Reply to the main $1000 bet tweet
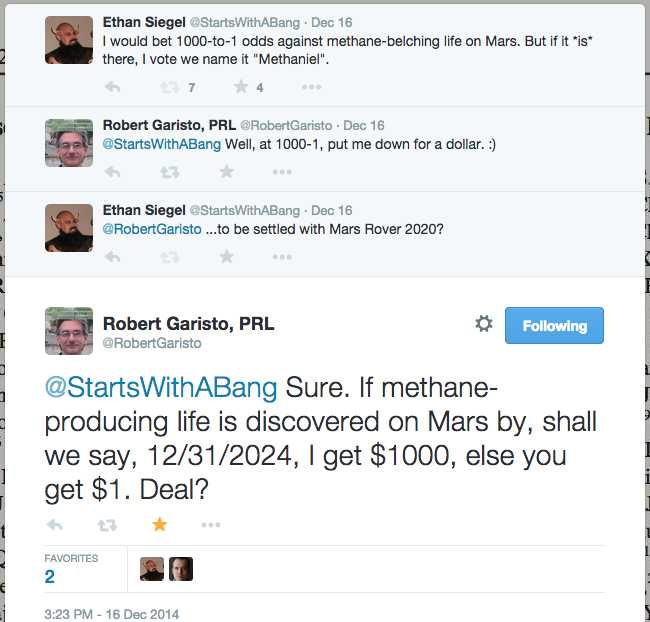650x622 pixels. pyautogui.click(x=54, y=525)
